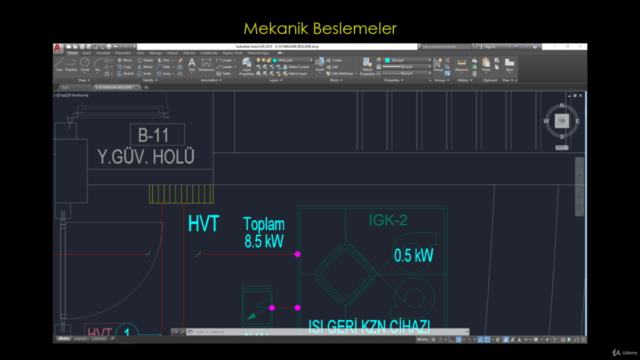Click the Measure utility tool
This screenshot has height=360, width=640.
click(x=461, y=65)
